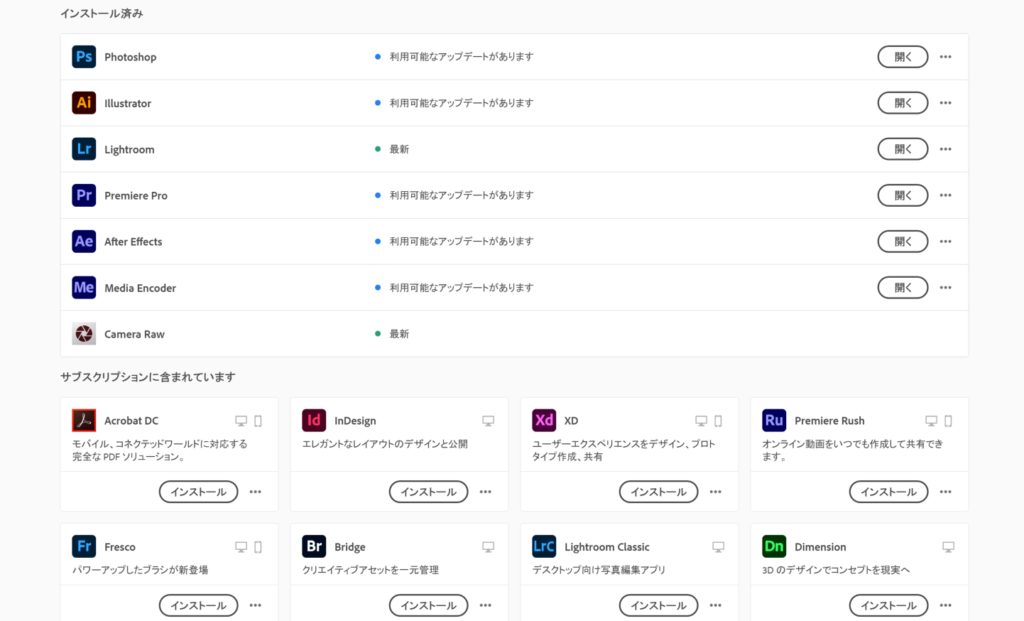Click Lightroom's 最新 status text
1024x621 pixels.
[399, 149]
